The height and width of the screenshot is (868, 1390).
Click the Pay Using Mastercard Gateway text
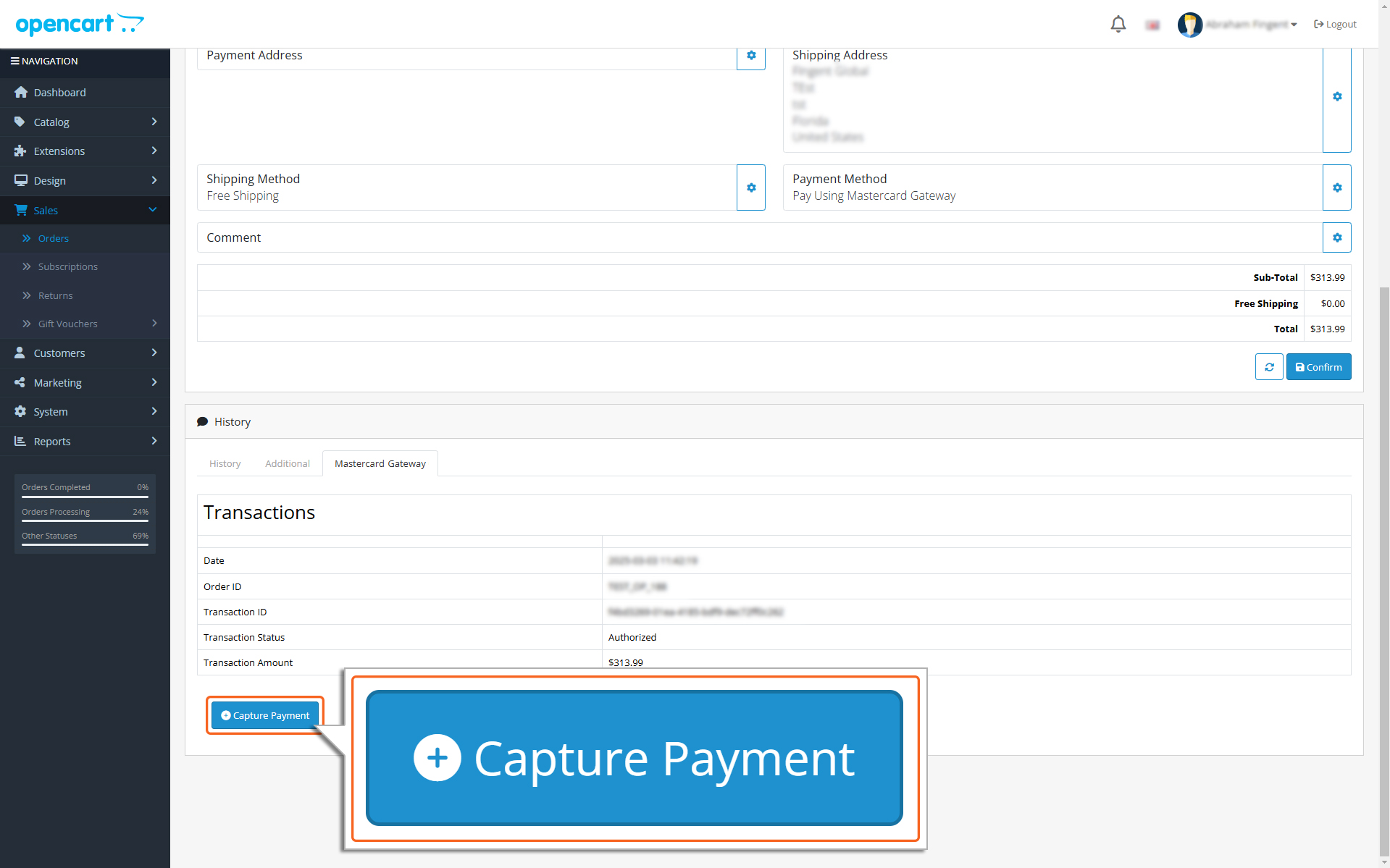(x=874, y=195)
